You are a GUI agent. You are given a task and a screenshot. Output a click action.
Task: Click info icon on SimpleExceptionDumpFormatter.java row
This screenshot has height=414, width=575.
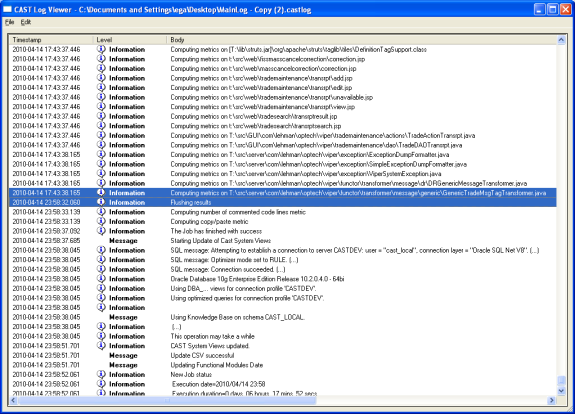pos(101,164)
